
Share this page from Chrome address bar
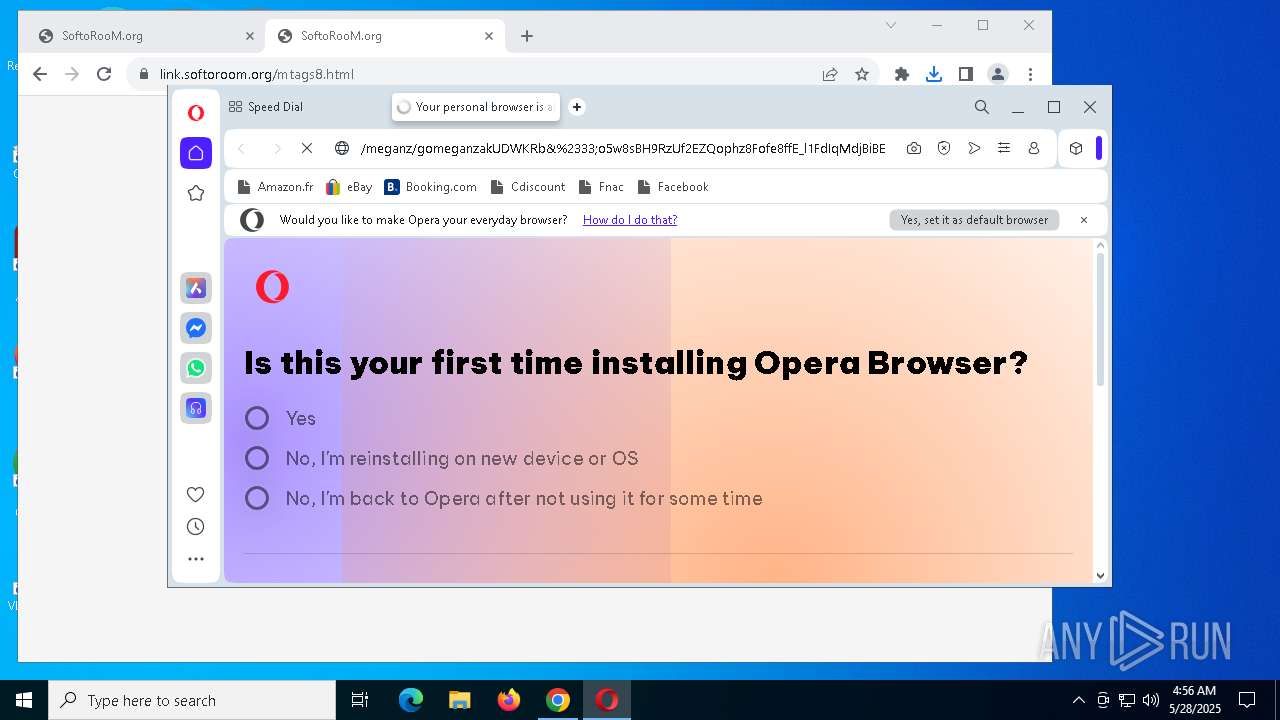[830, 74]
